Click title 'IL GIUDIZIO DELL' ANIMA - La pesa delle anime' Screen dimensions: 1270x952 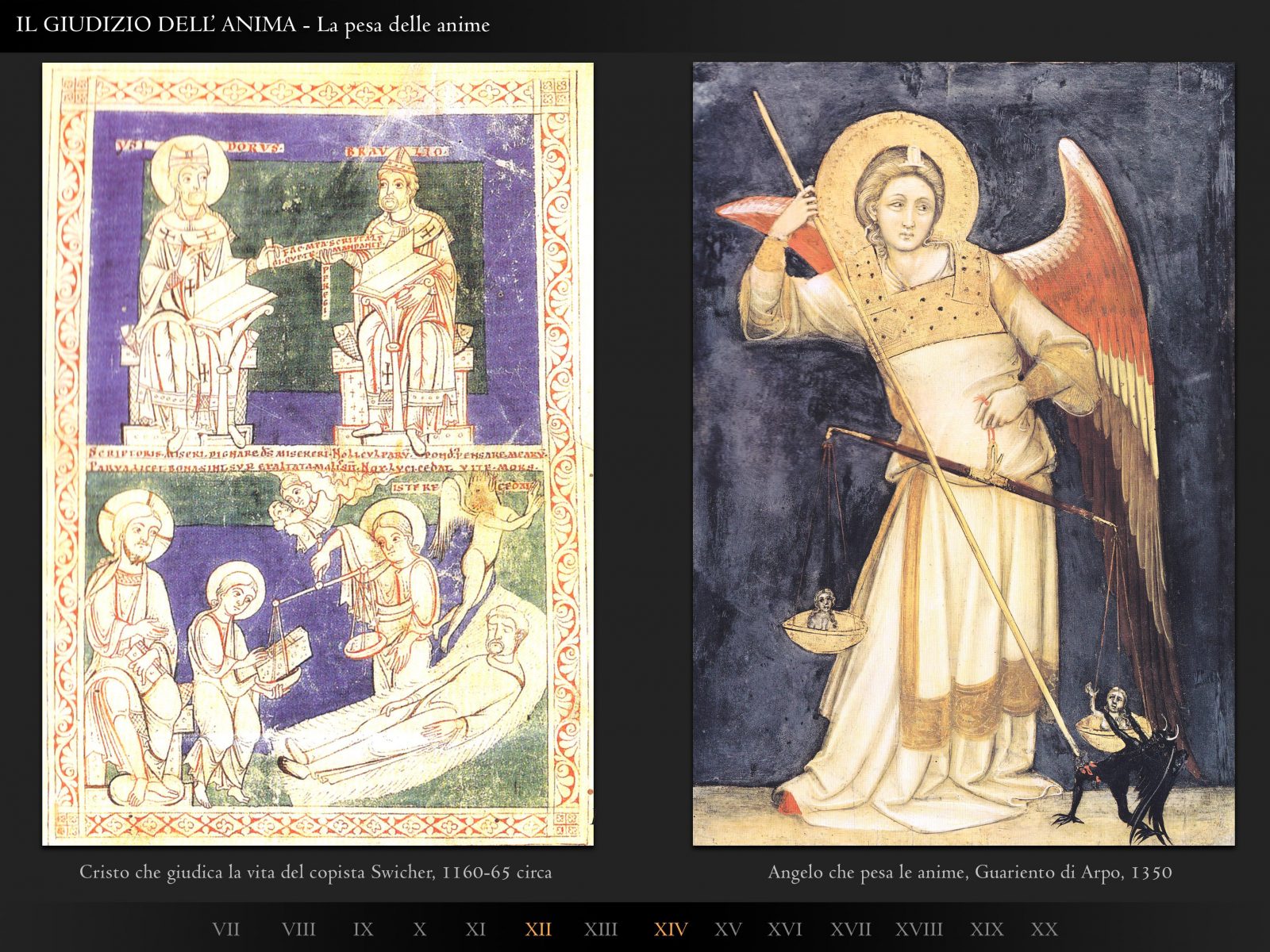pyautogui.click(x=253, y=25)
